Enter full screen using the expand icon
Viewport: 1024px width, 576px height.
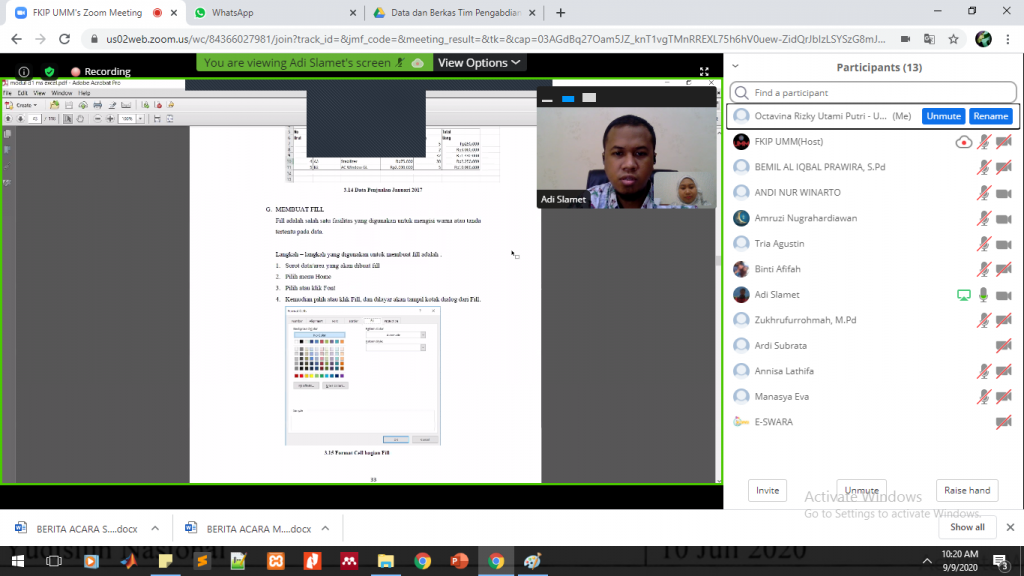tap(704, 72)
